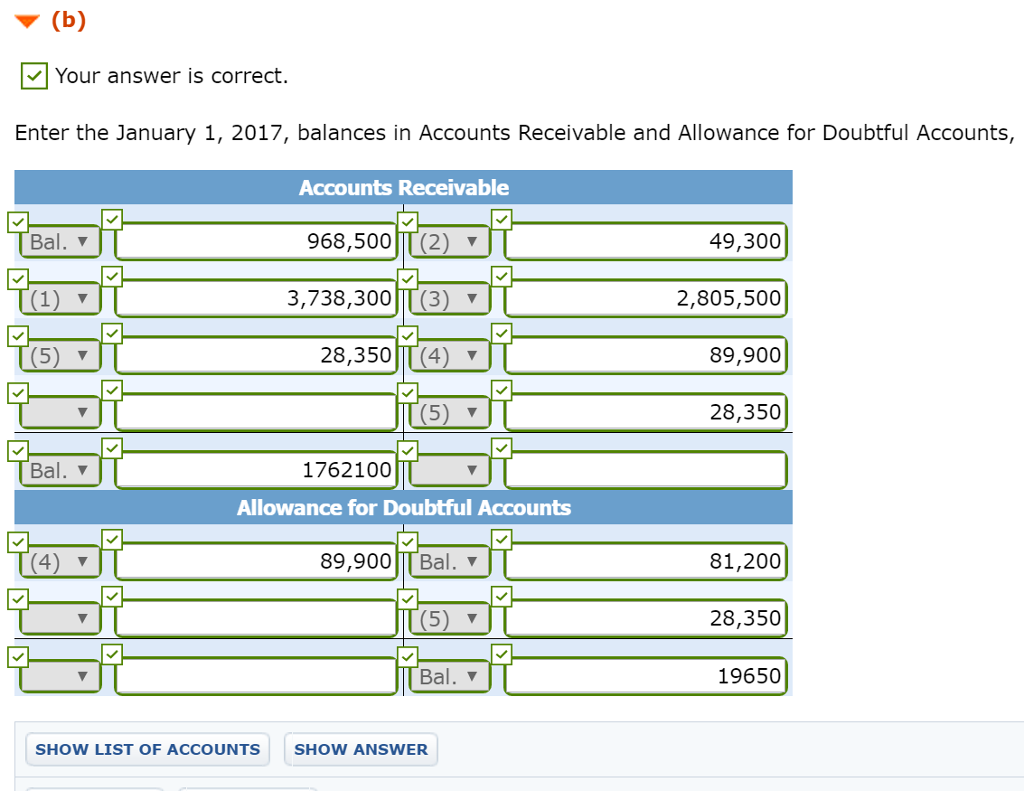The height and width of the screenshot is (791, 1024).
Task: Open the Bal. dropdown in Allowance for Doubtful Accounts
Action: point(449,561)
